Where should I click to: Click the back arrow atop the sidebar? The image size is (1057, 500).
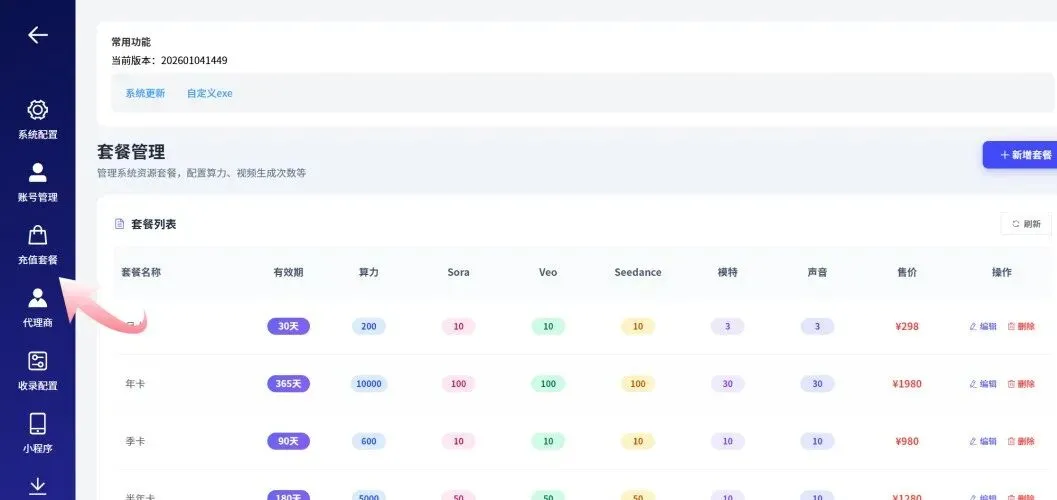38,35
